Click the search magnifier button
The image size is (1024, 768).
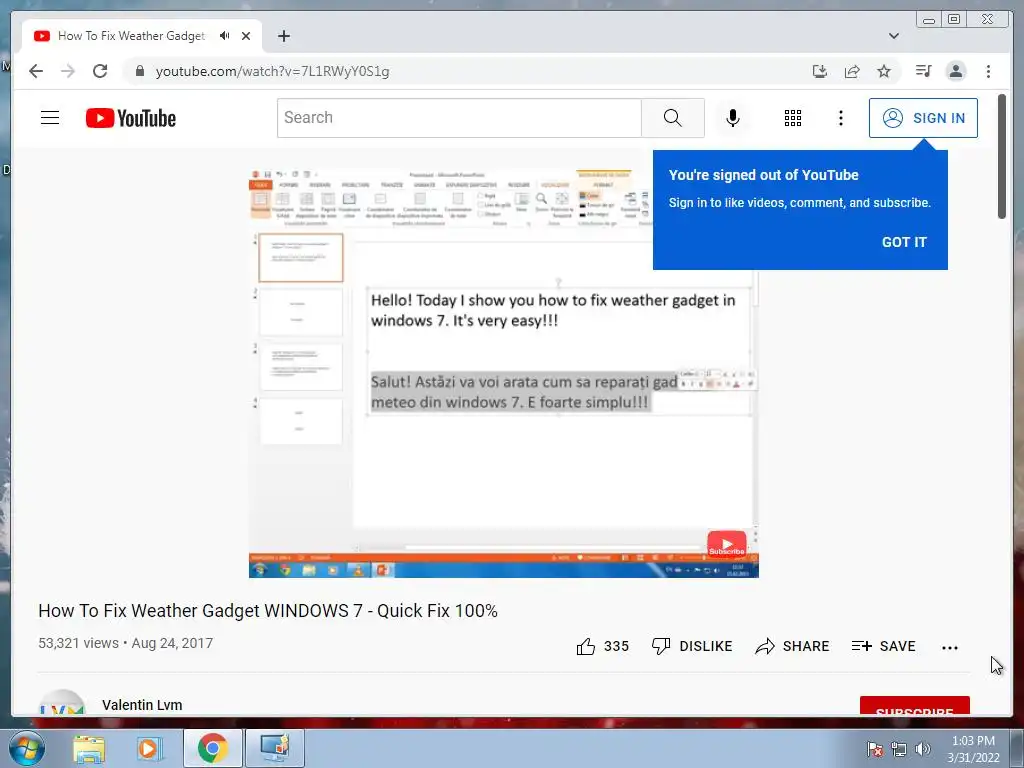click(673, 118)
